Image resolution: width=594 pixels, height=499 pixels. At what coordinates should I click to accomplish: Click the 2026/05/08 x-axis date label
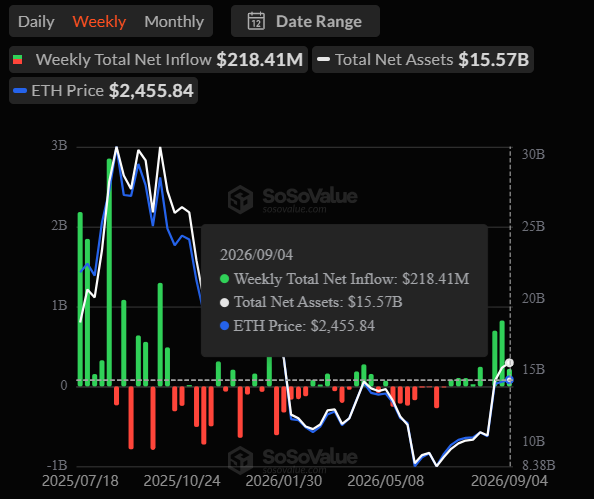click(x=386, y=481)
